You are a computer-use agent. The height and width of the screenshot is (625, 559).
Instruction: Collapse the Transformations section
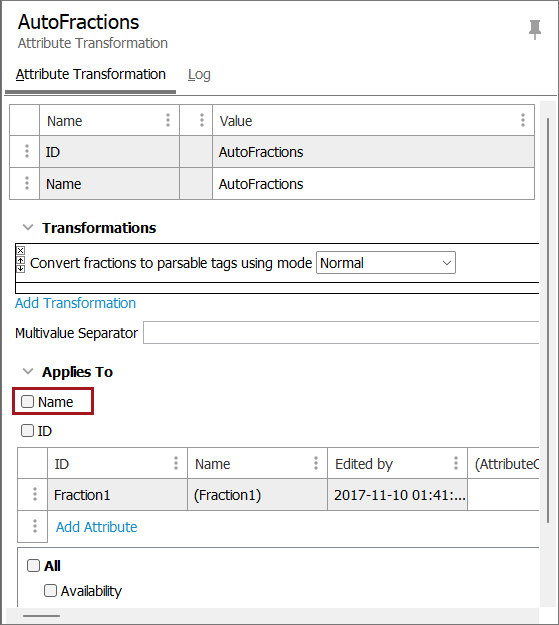[x=28, y=228]
